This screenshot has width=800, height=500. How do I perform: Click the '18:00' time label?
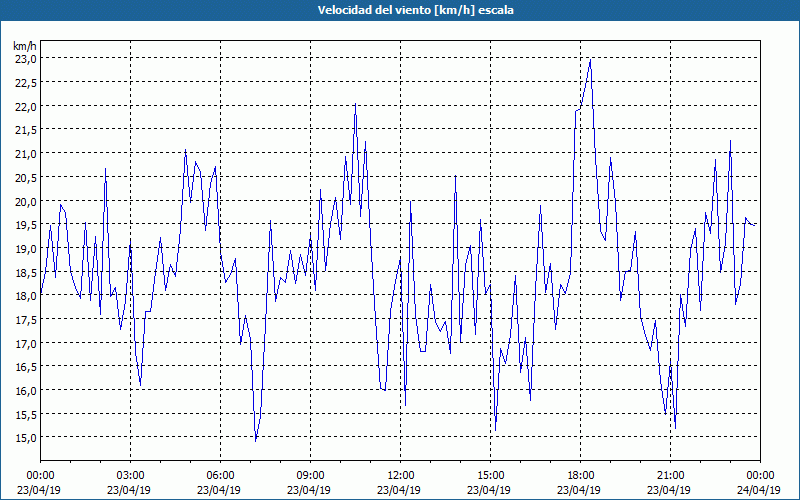(x=580, y=476)
